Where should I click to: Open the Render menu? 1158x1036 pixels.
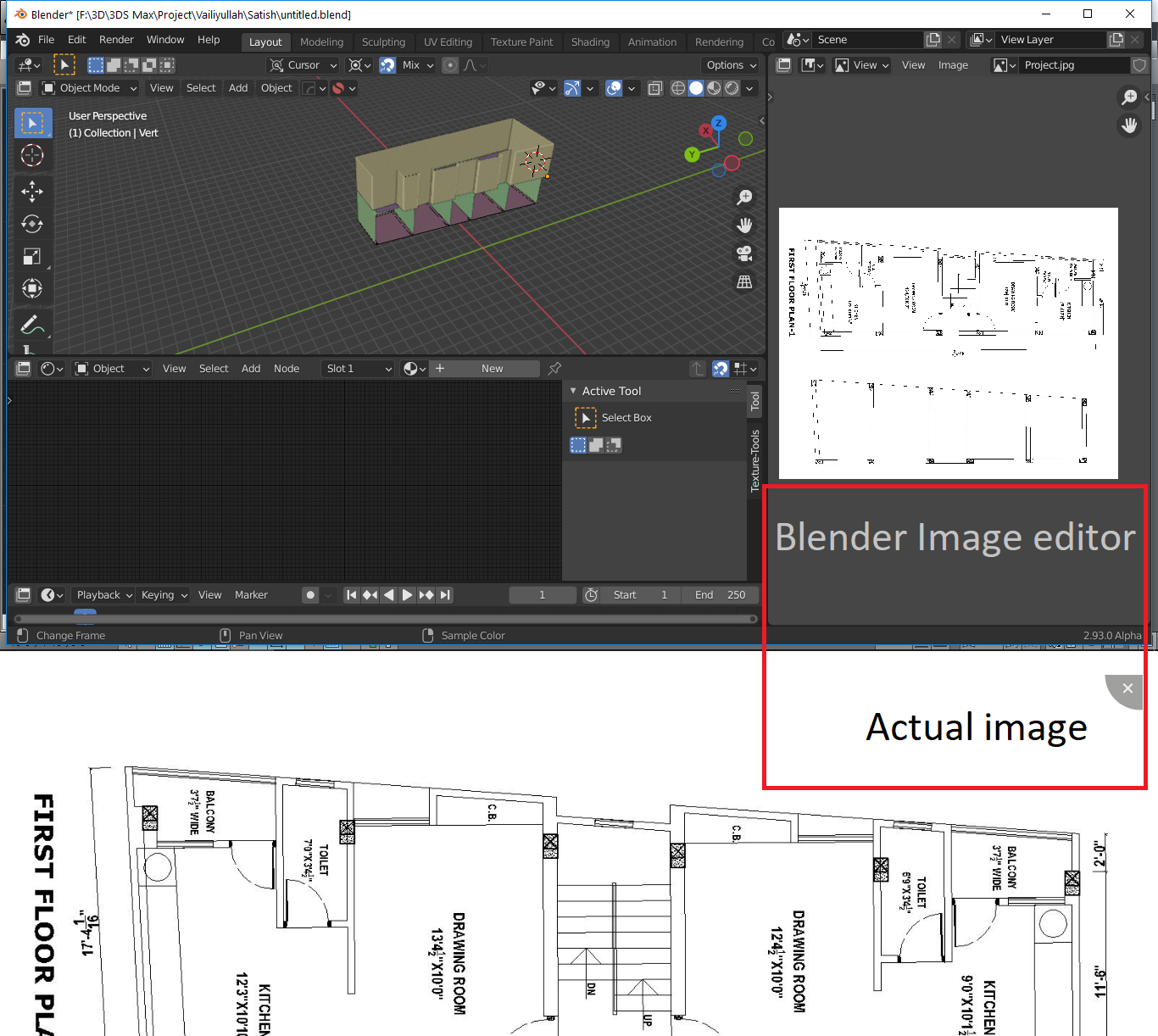[x=116, y=40]
